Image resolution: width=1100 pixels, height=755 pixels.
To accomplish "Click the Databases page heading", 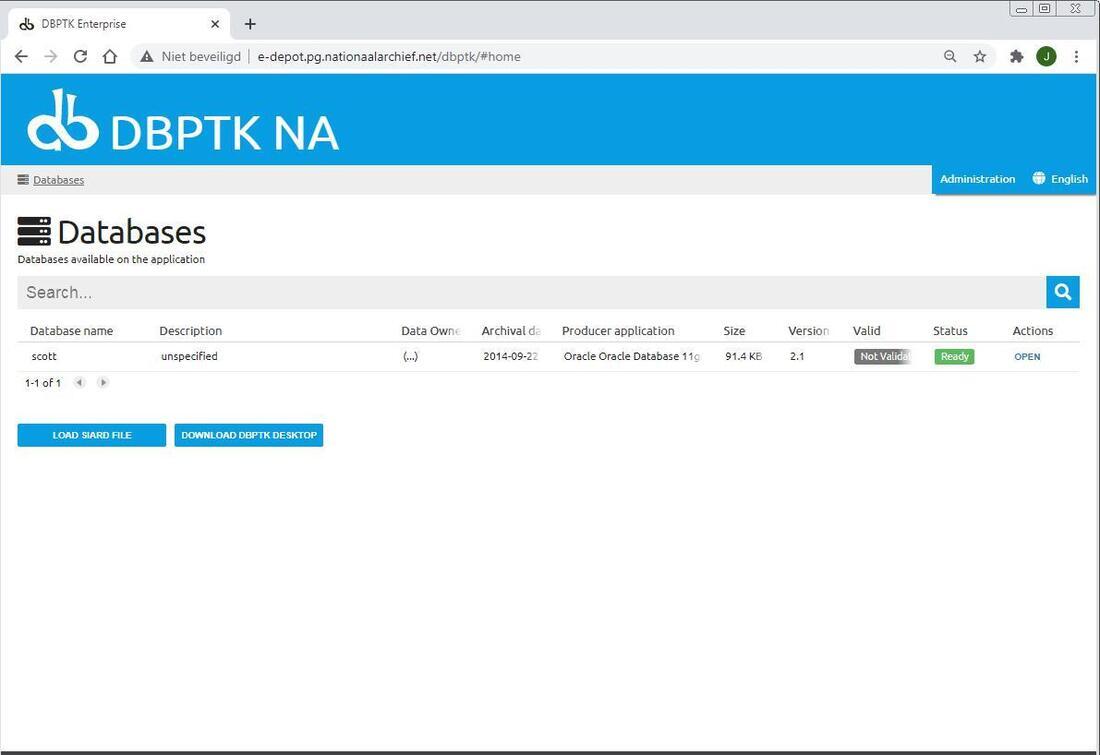I will [132, 232].
